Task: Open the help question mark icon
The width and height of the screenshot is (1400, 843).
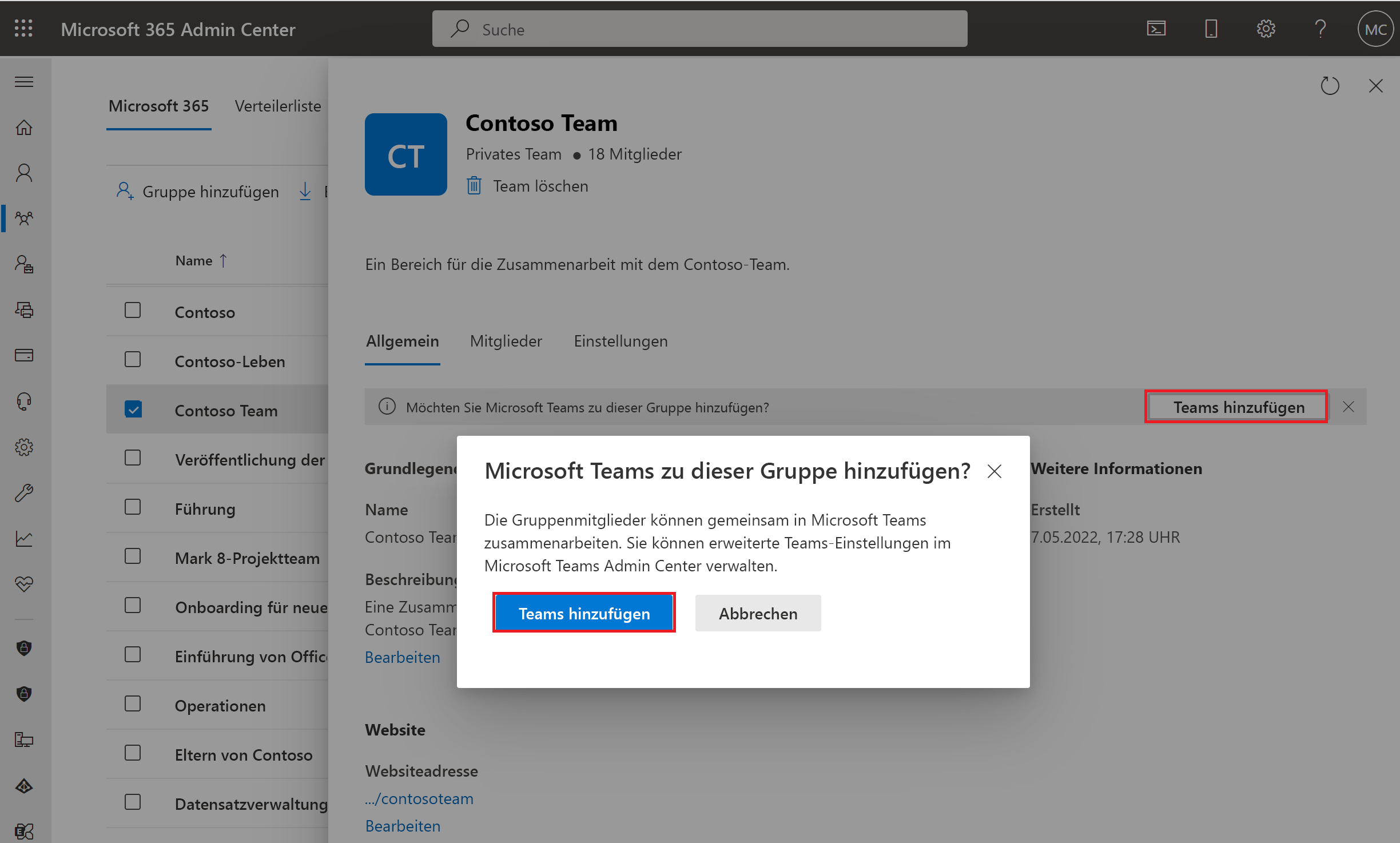Action: (1321, 29)
